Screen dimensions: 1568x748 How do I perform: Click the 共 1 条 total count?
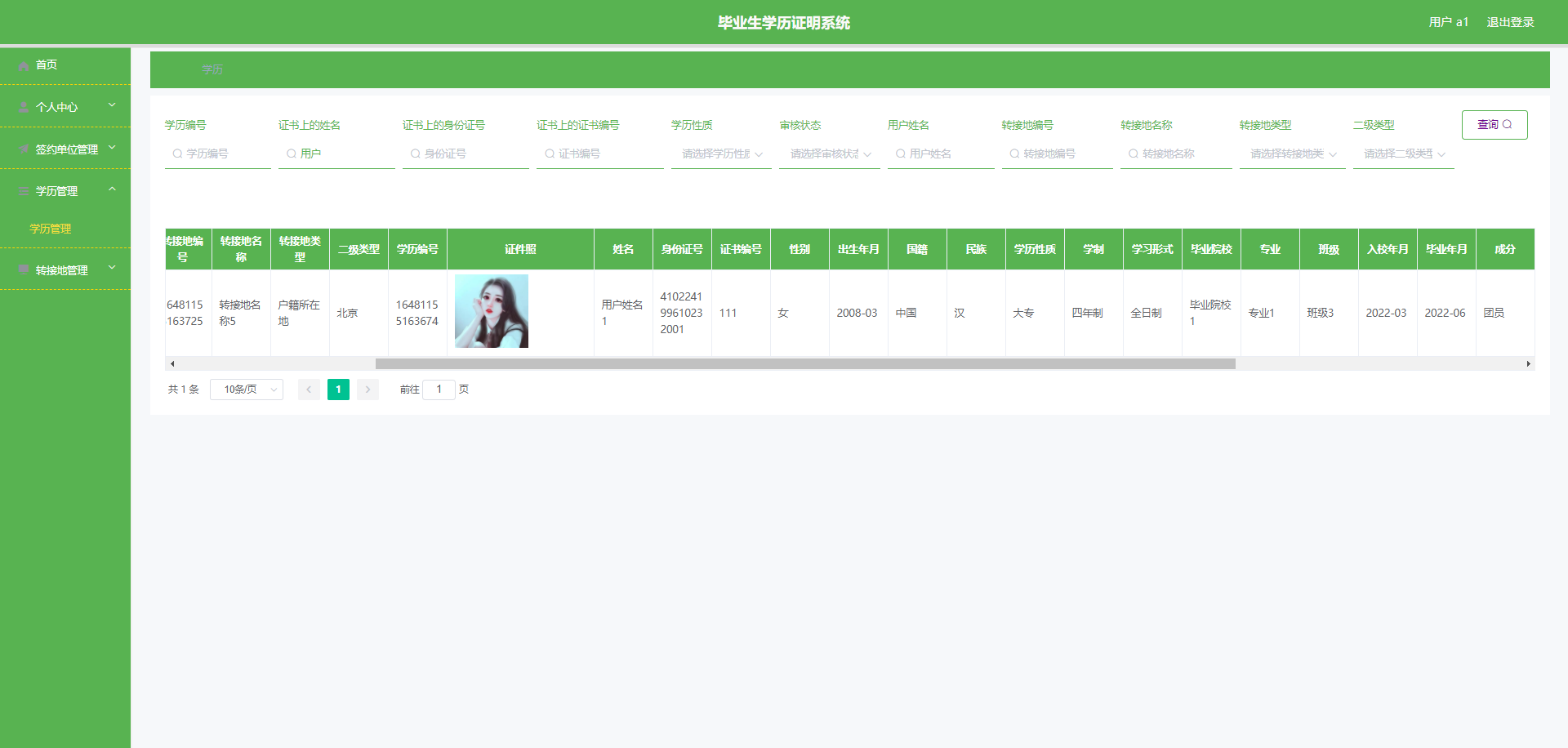184,390
